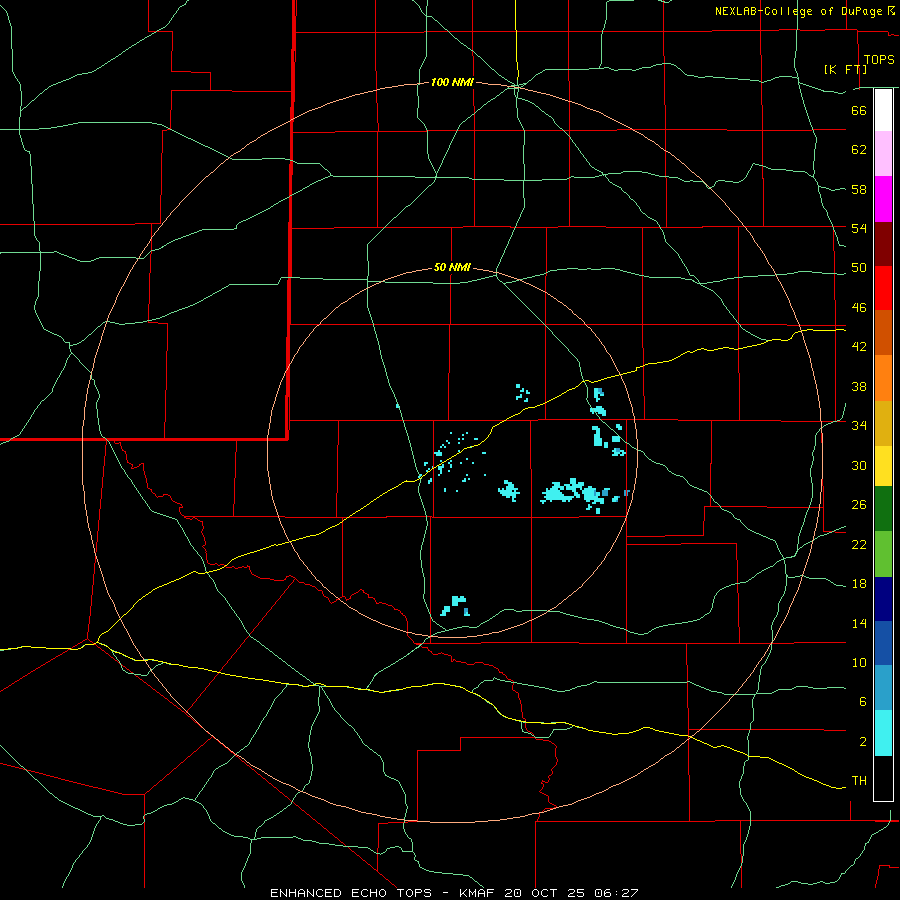Screen dimensions: 900x900
Task: Click the 100 NMI range ring label
Action: [x=452, y=83]
